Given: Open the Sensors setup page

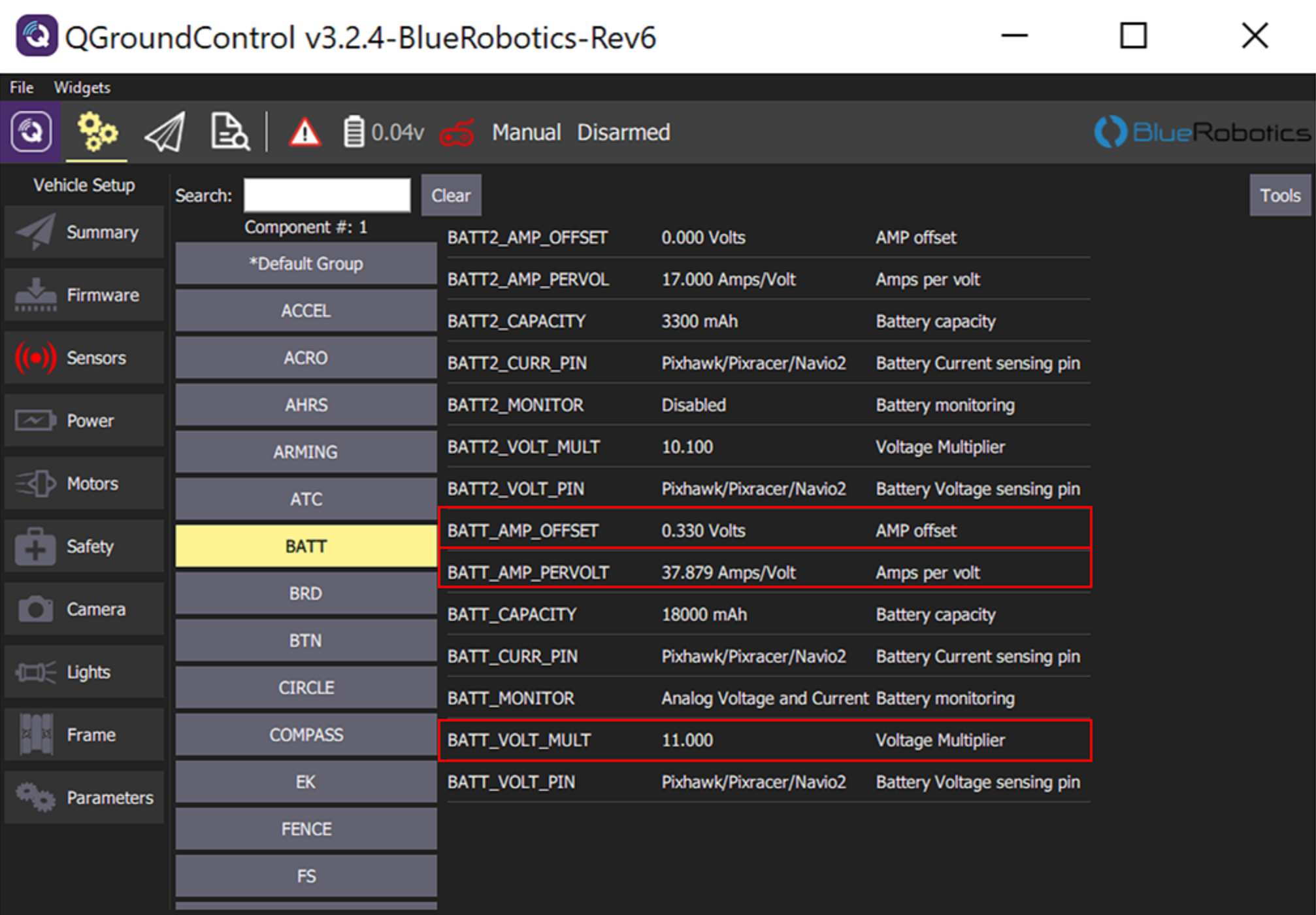Looking at the screenshot, I should pyautogui.click(x=84, y=358).
